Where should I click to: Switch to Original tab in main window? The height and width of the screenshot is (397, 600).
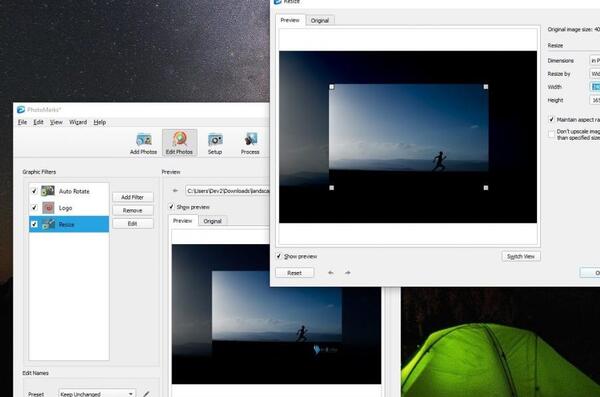pyautogui.click(x=212, y=221)
